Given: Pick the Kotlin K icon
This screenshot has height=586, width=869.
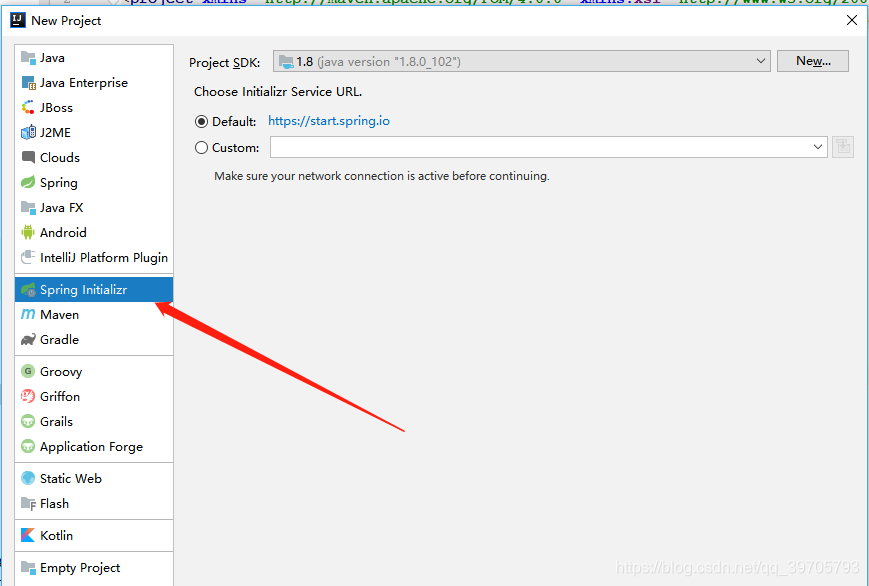Looking at the screenshot, I should (x=28, y=535).
